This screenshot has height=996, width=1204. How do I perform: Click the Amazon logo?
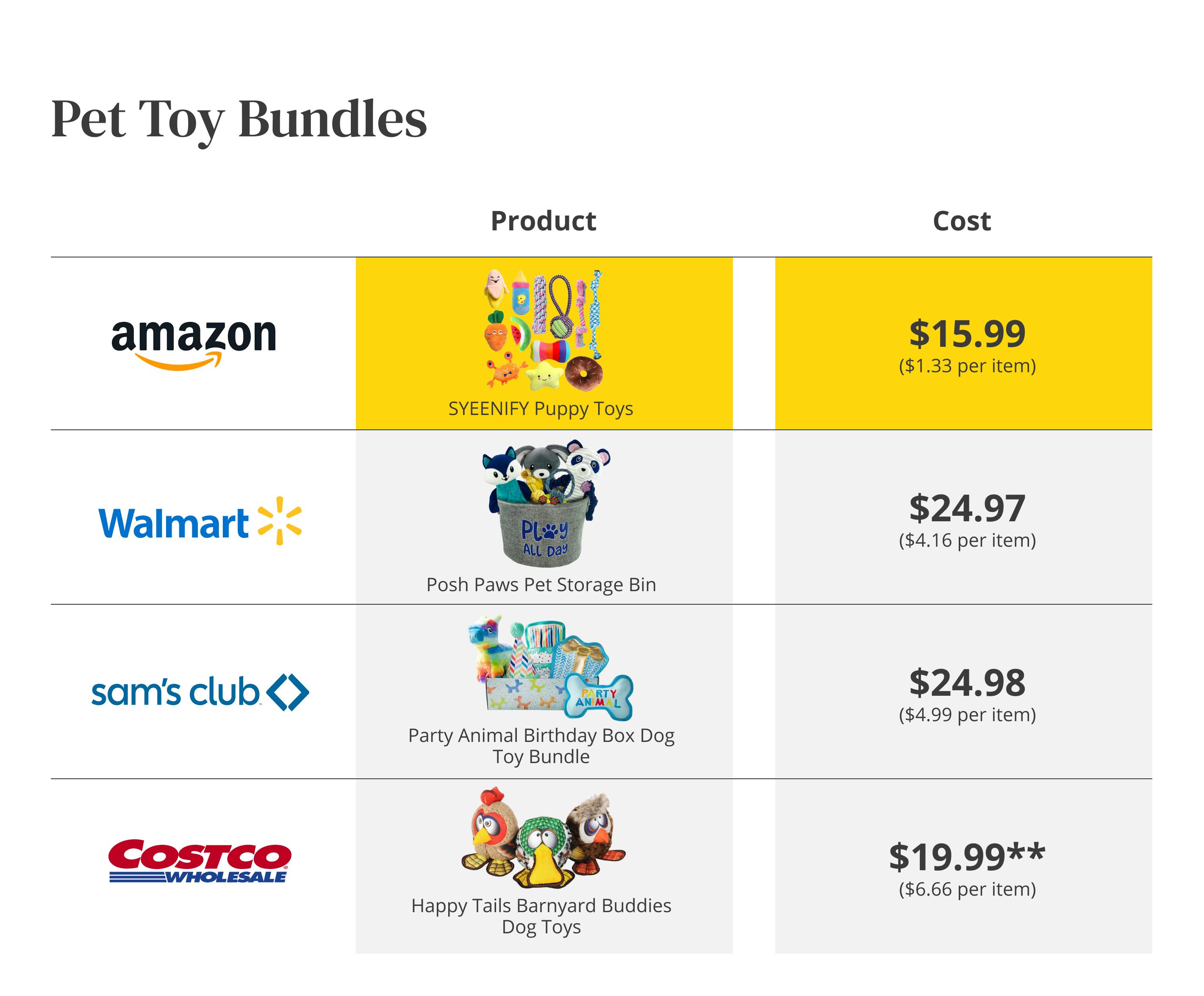pyautogui.click(x=194, y=343)
